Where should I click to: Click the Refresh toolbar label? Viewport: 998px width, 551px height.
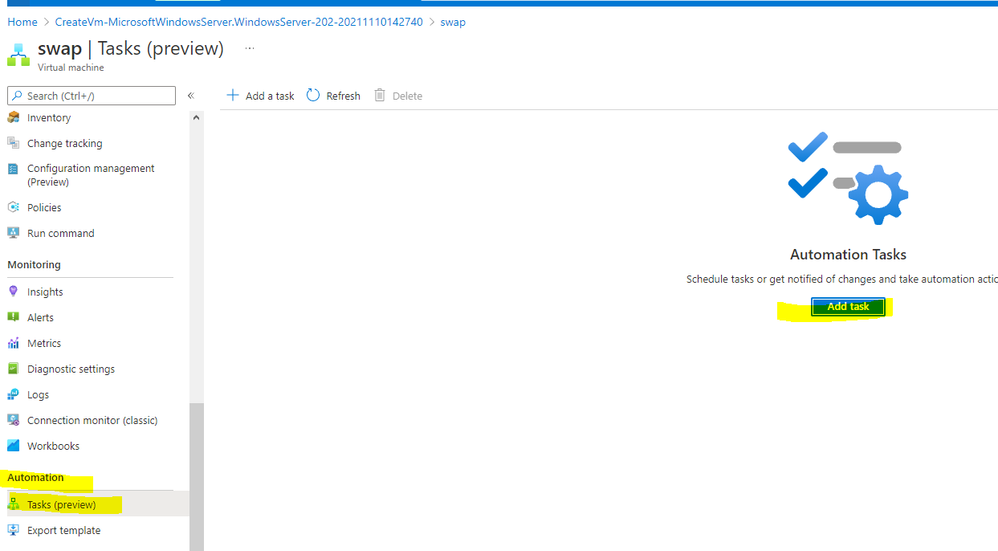click(x=343, y=95)
